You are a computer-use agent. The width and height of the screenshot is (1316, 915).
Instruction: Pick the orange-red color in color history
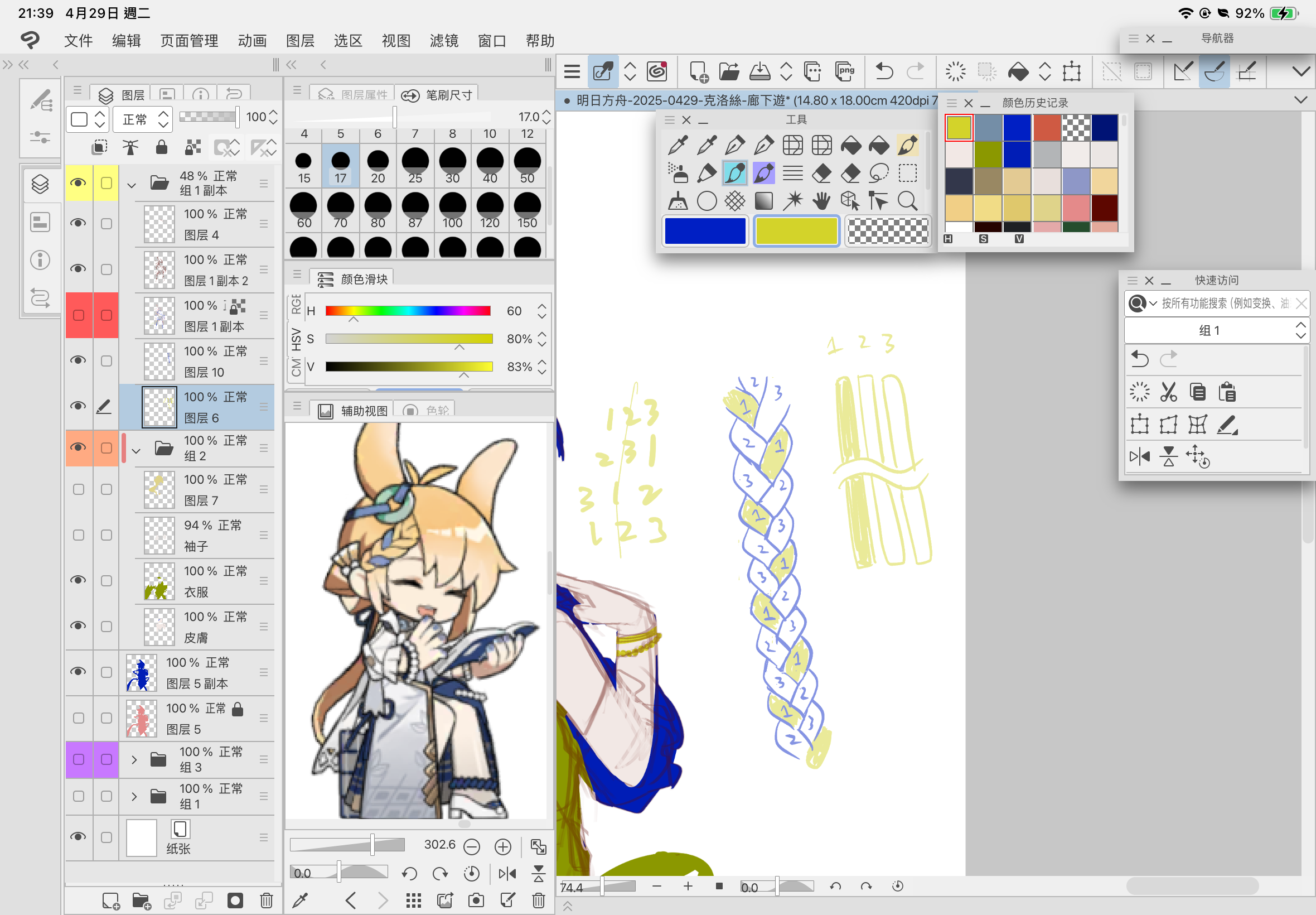[x=1047, y=127]
